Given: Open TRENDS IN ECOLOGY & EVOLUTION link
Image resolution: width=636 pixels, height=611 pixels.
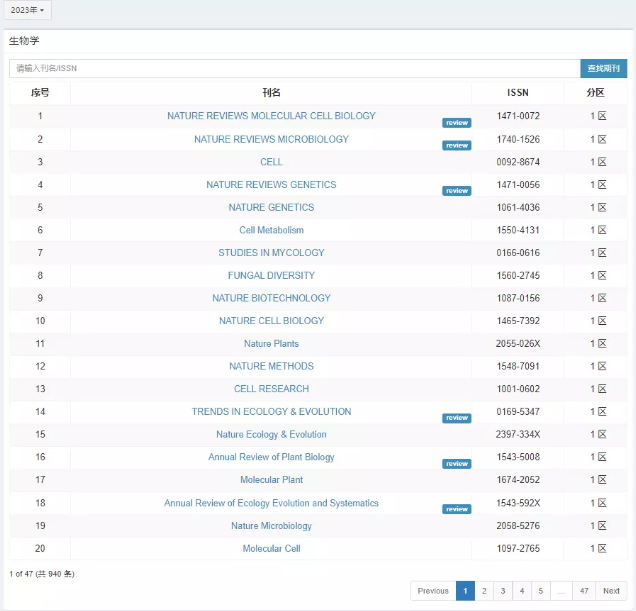Looking at the screenshot, I should click(x=271, y=411).
